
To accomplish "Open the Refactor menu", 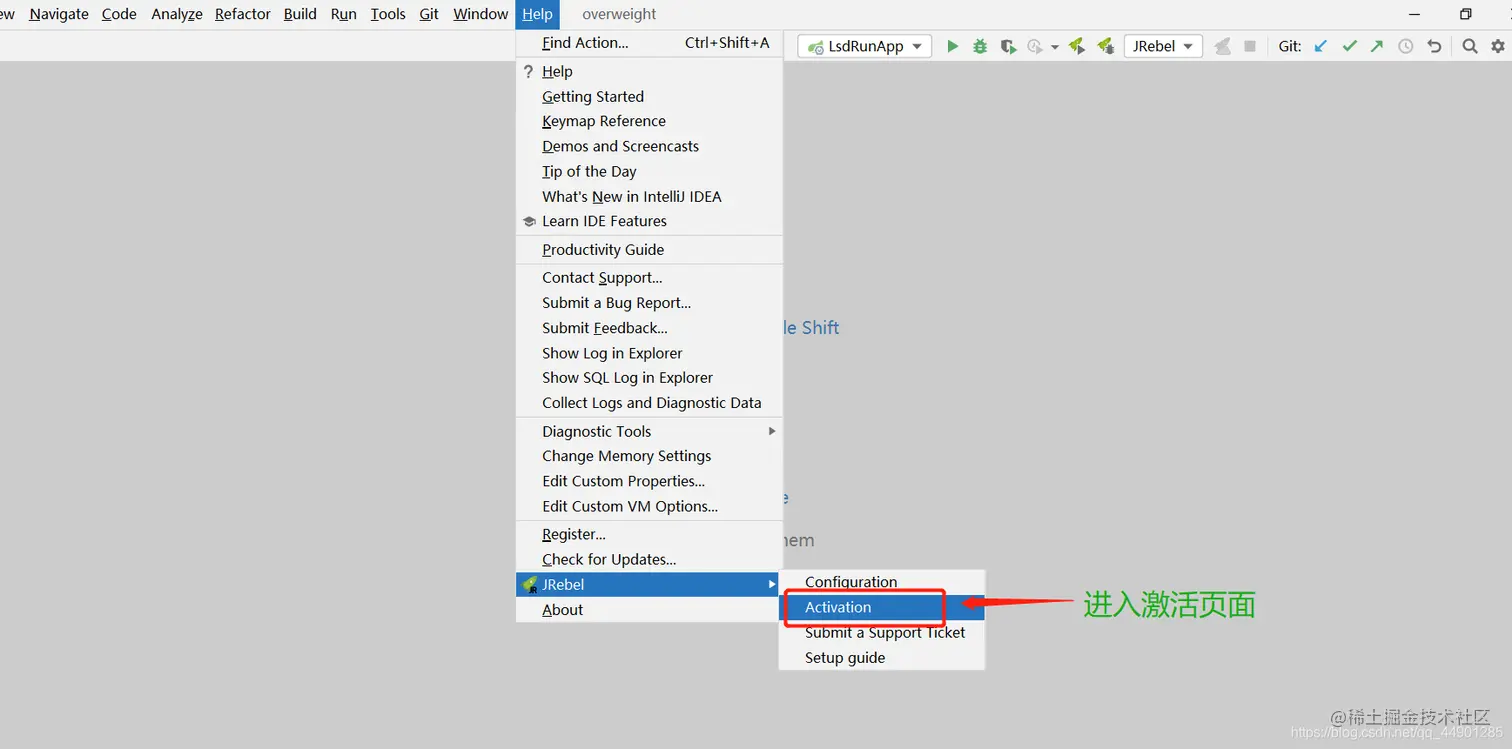I will coord(243,14).
